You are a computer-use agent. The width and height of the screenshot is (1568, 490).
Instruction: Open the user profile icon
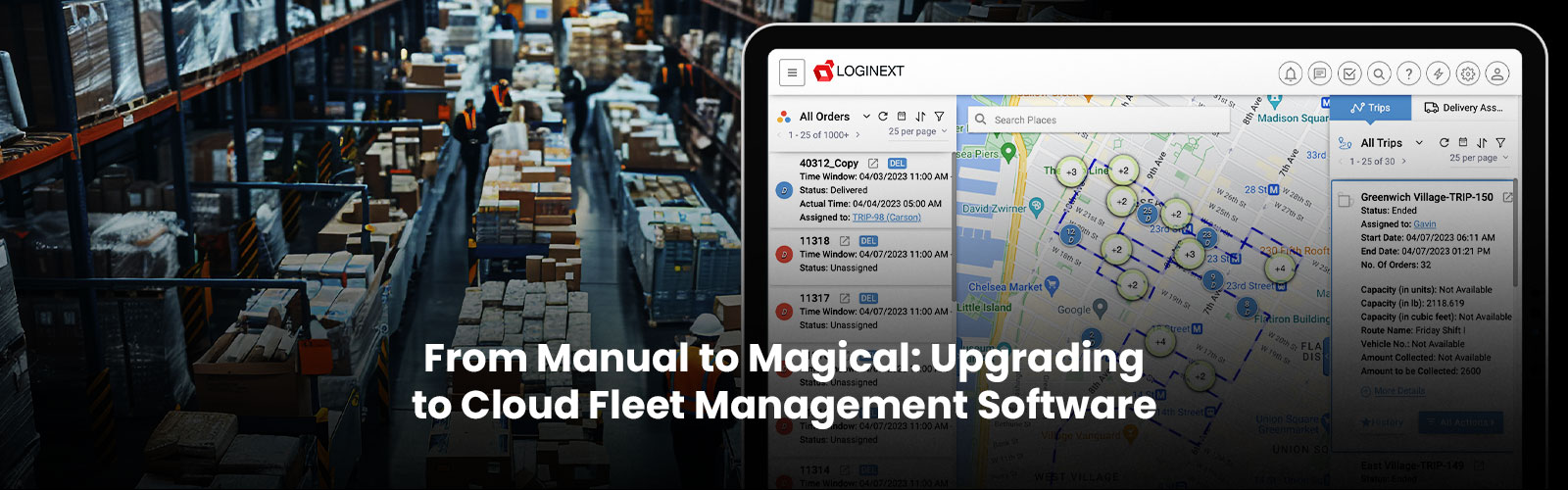click(1496, 73)
